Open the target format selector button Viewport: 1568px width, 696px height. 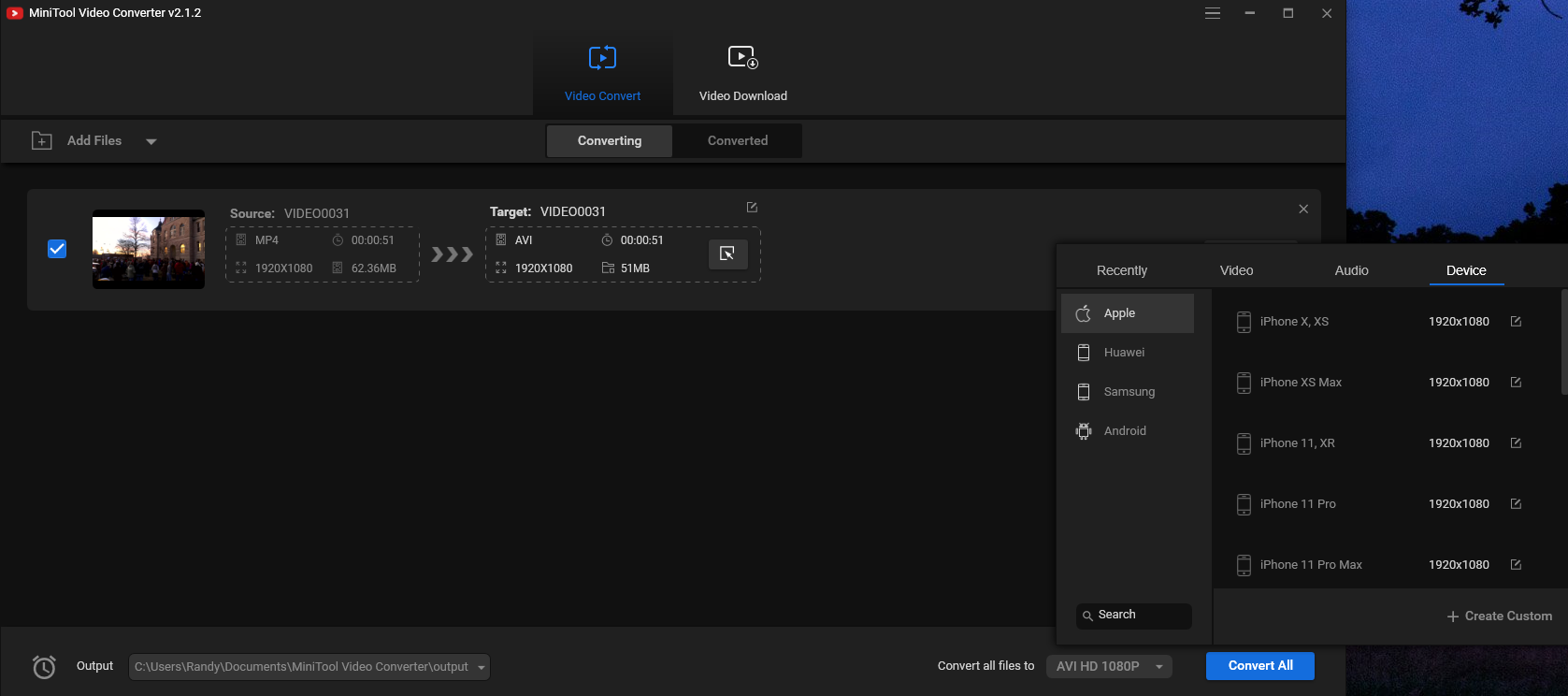727,254
